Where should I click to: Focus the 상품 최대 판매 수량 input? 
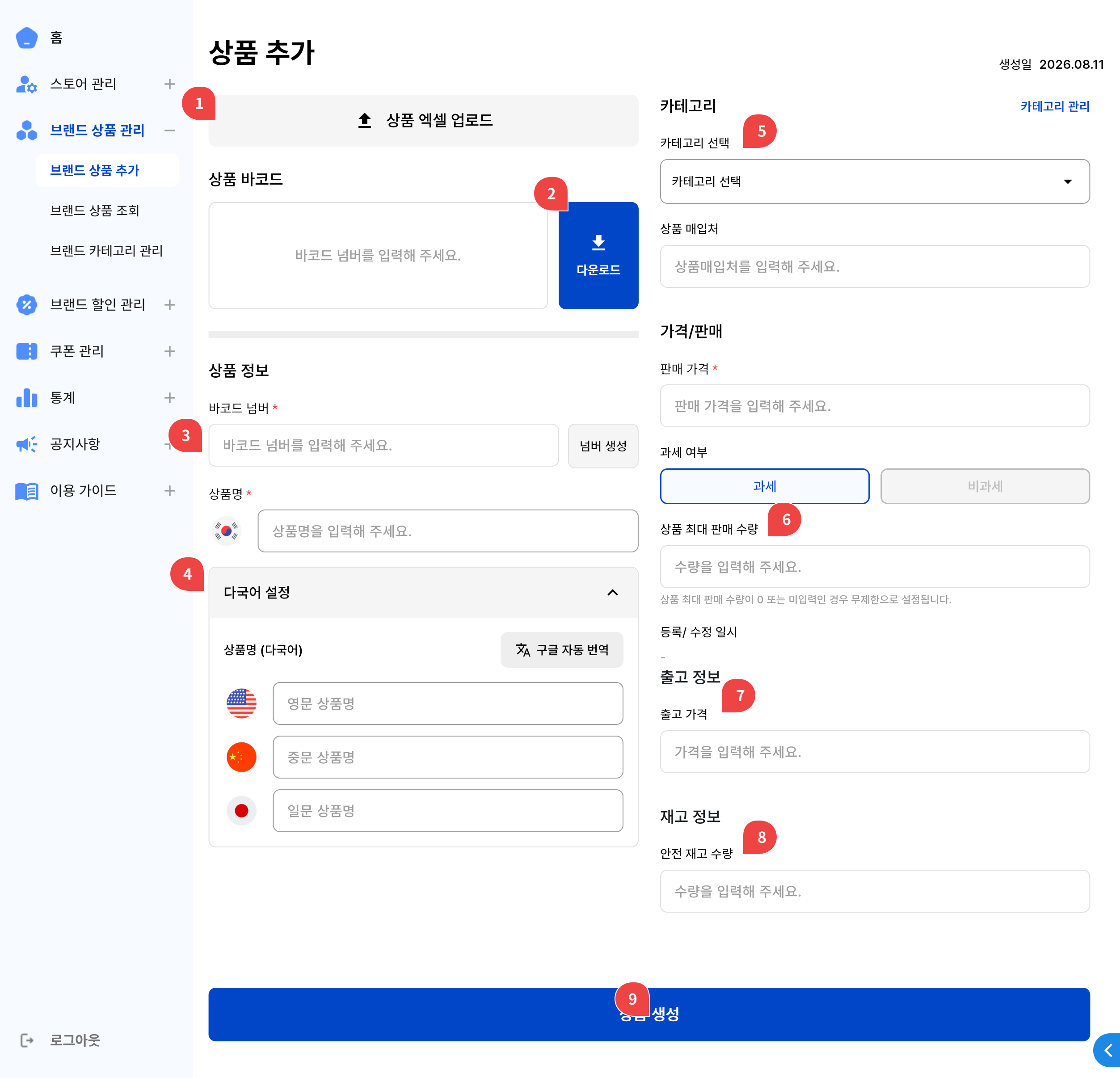[x=875, y=566]
